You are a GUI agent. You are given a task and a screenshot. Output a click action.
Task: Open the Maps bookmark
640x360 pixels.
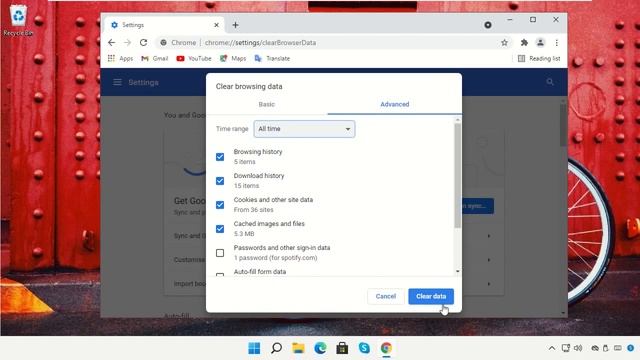pos(233,58)
